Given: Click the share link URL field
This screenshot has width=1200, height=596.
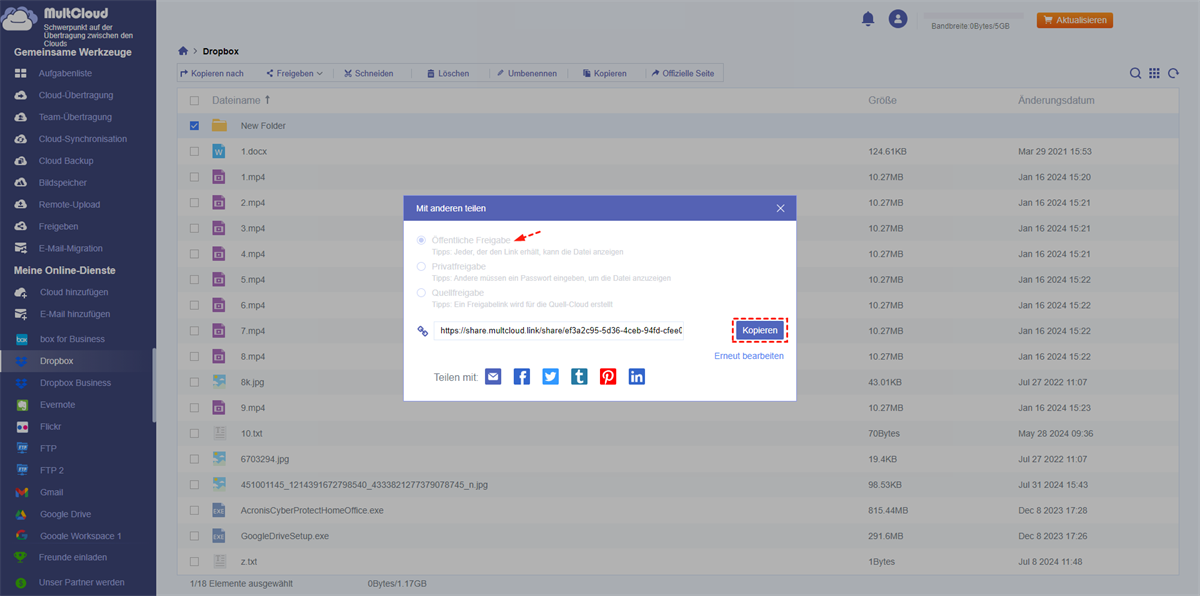Looking at the screenshot, I should [559, 330].
